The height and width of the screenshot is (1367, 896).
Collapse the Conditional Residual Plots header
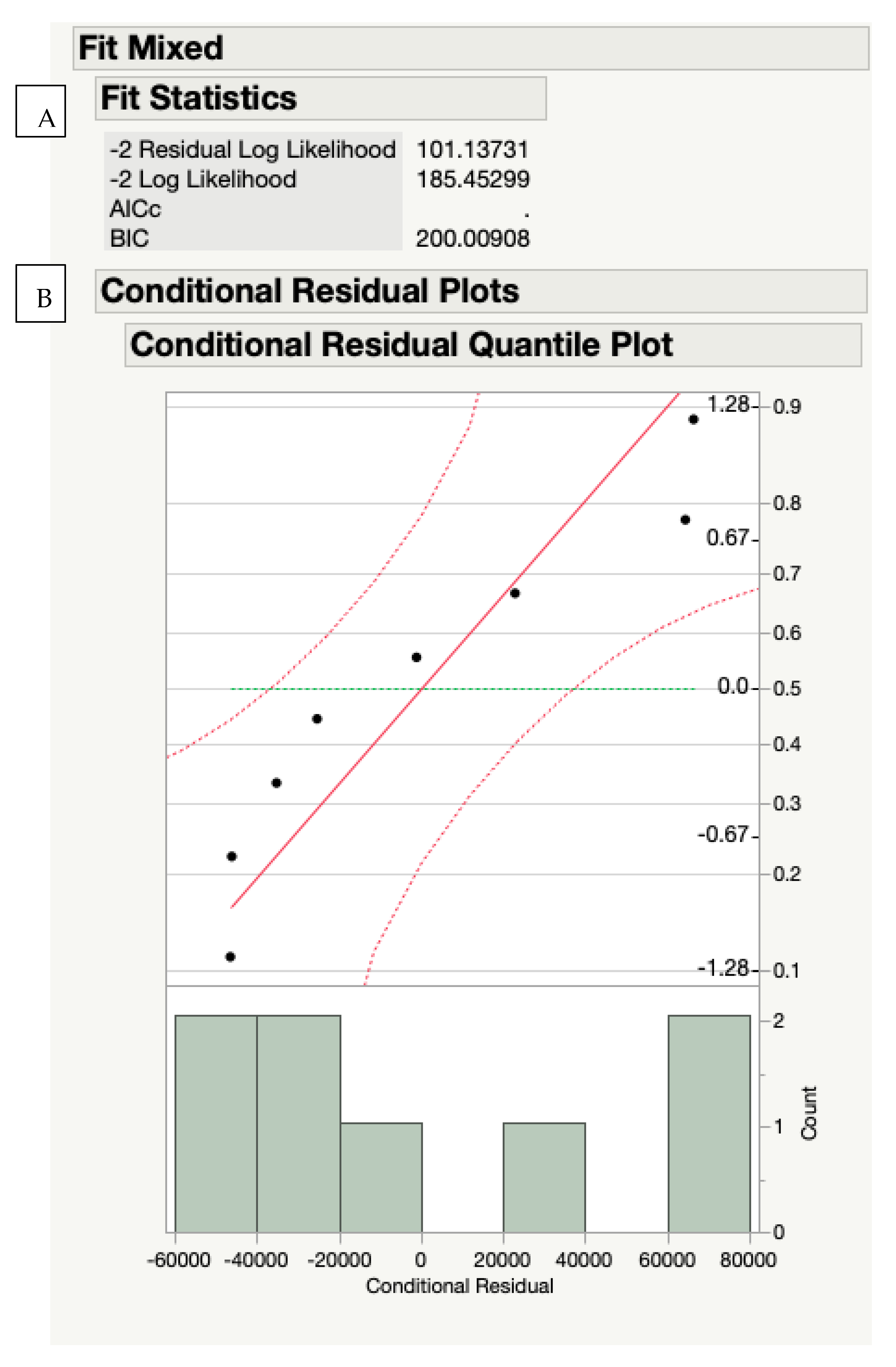point(310,291)
